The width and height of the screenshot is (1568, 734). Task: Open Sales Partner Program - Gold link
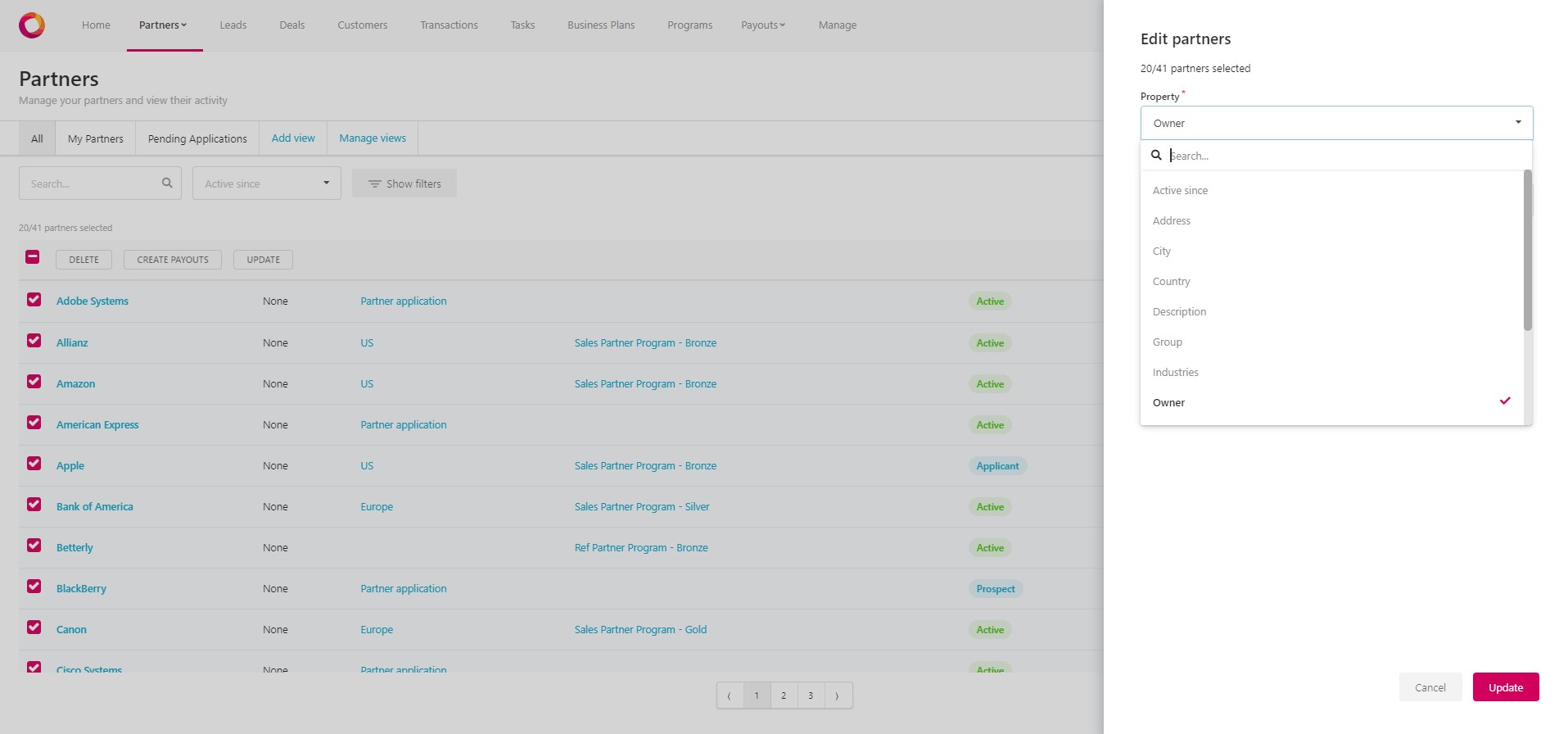tap(640, 629)
